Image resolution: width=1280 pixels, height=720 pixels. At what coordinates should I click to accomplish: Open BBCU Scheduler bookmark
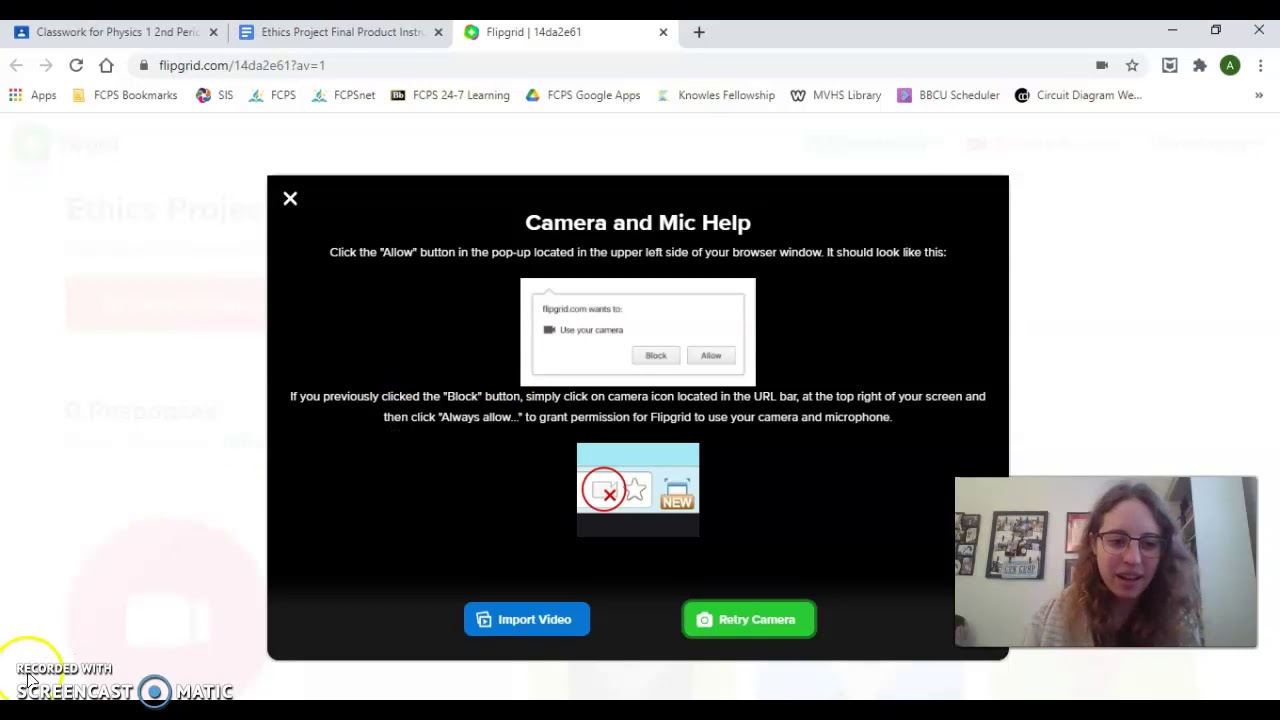click(948, 95)
